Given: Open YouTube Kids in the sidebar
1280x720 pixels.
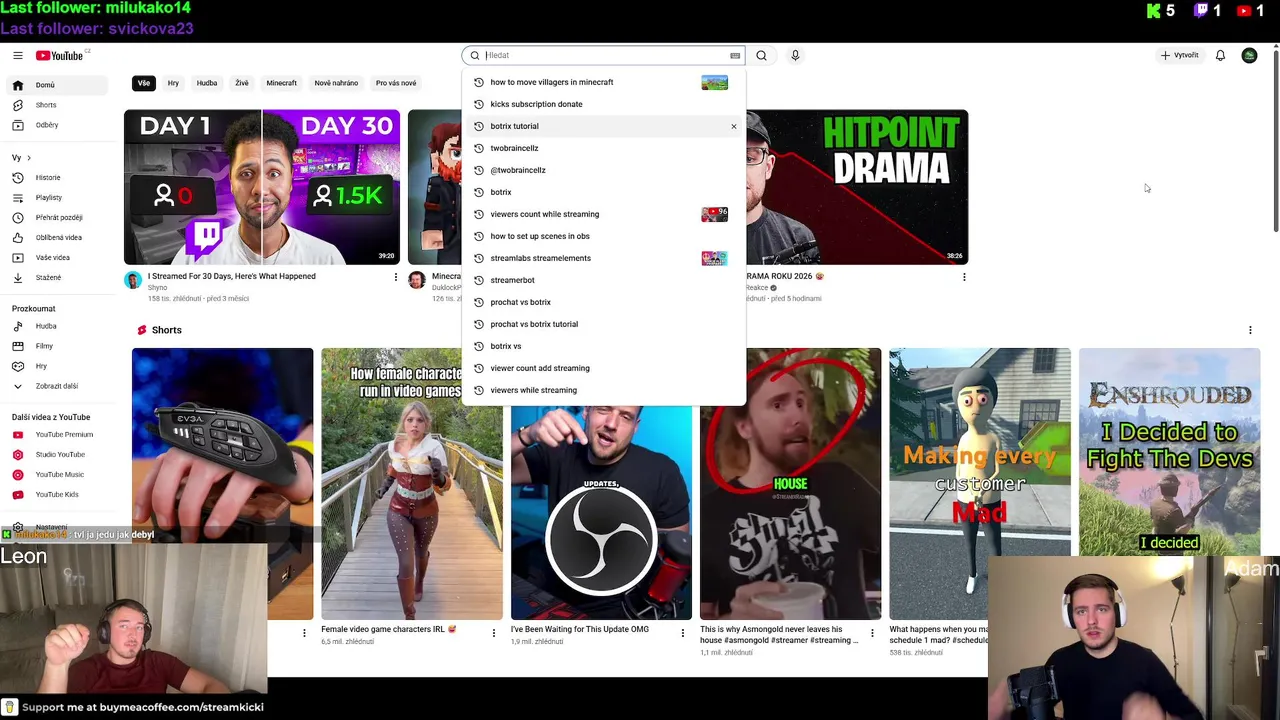Looking at the screenshot, I should pos(55,495).
